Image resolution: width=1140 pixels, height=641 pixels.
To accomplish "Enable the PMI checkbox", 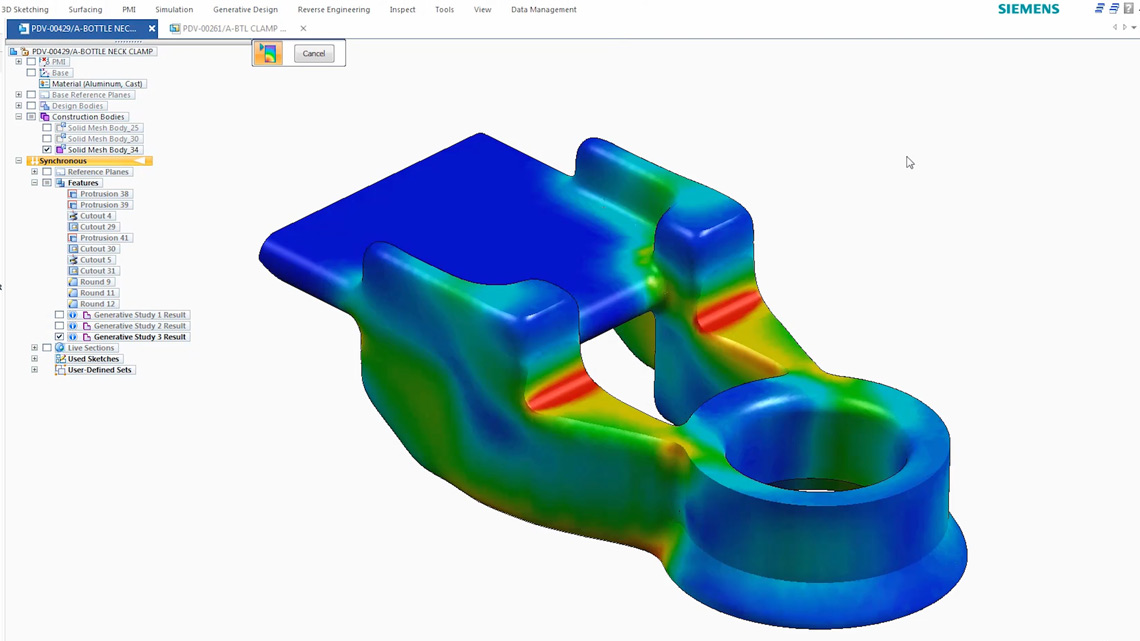I will coord(30,61).
